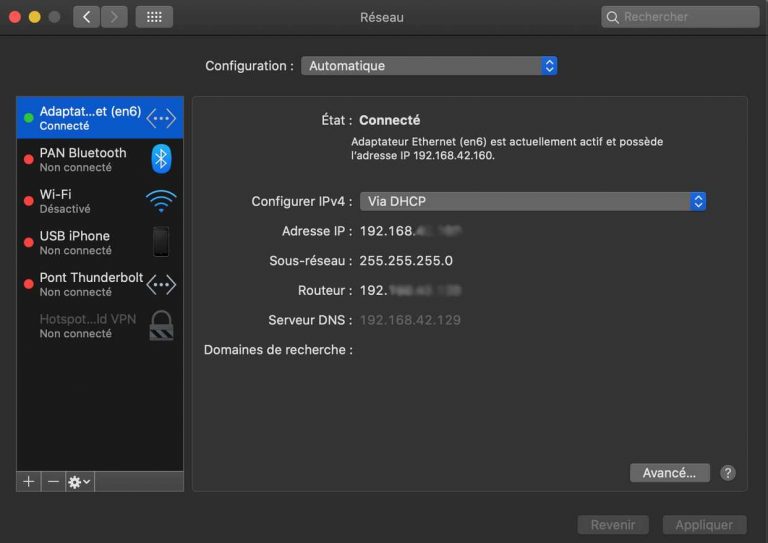
Task: Click Sous-réseau value 255.255.255.0
Action: (x=406, y=260)
